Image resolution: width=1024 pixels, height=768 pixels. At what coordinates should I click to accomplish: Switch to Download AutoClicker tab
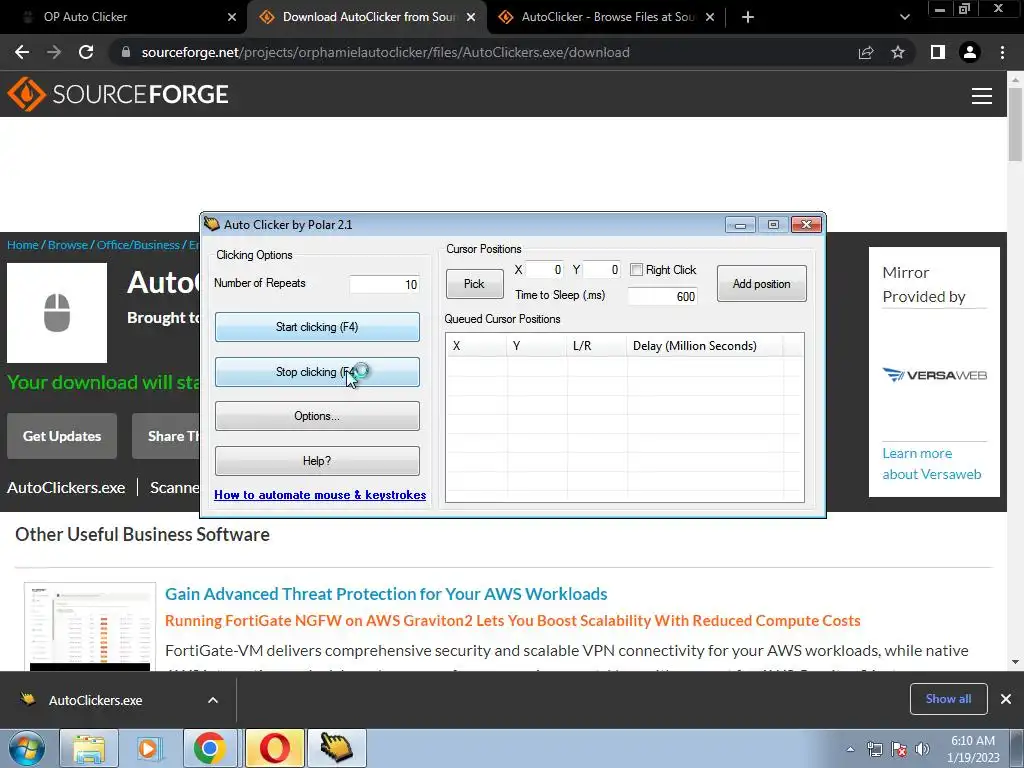click(x=366, y=17)
